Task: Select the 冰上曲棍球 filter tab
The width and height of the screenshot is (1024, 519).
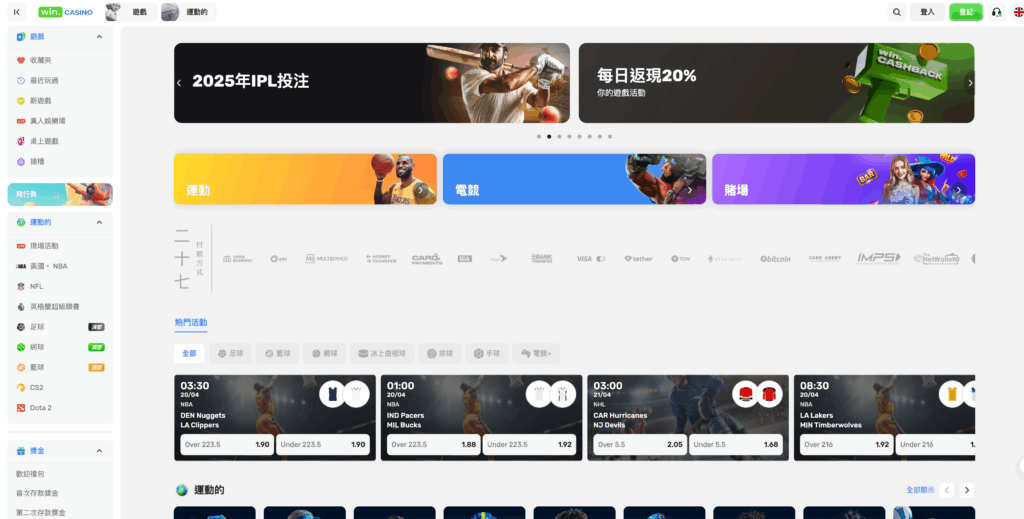Action: (382, 354)
